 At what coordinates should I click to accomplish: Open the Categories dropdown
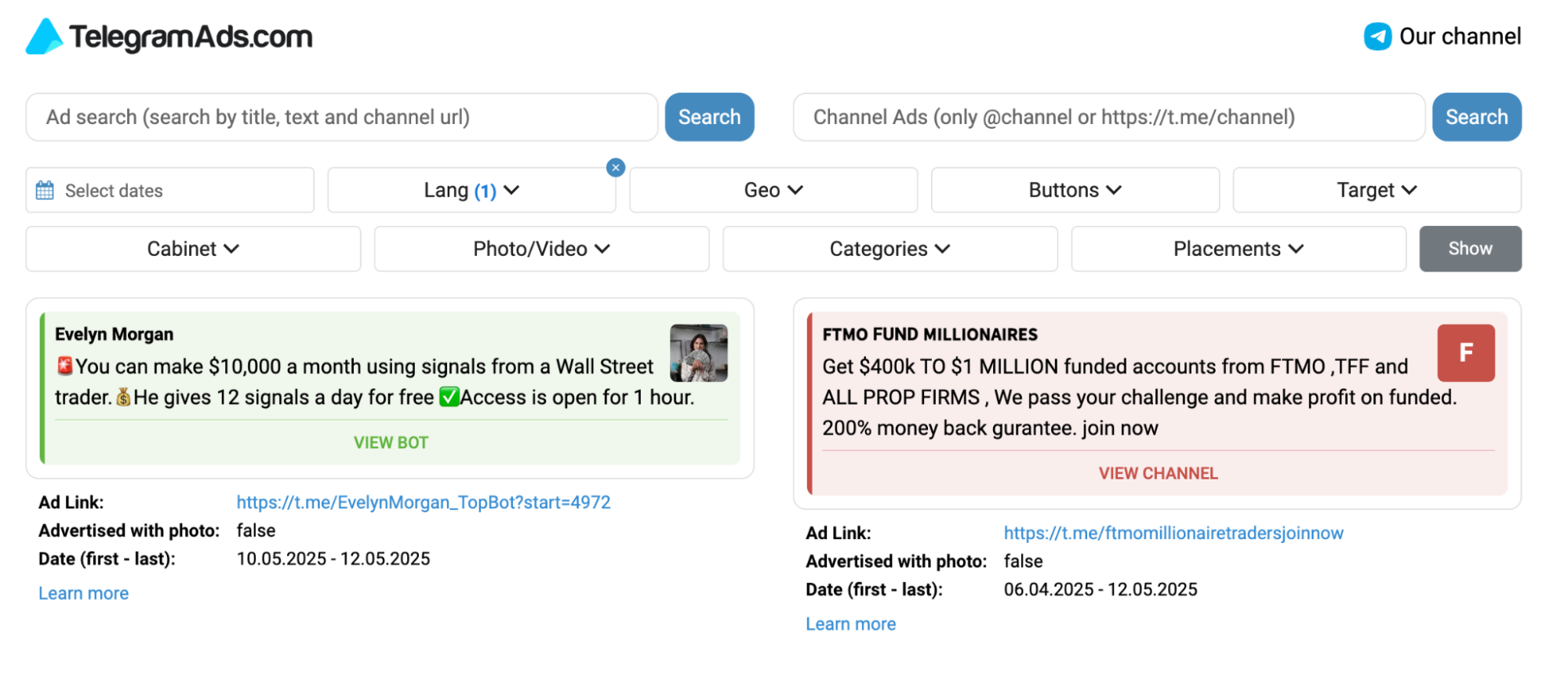(x=890, y=249)
